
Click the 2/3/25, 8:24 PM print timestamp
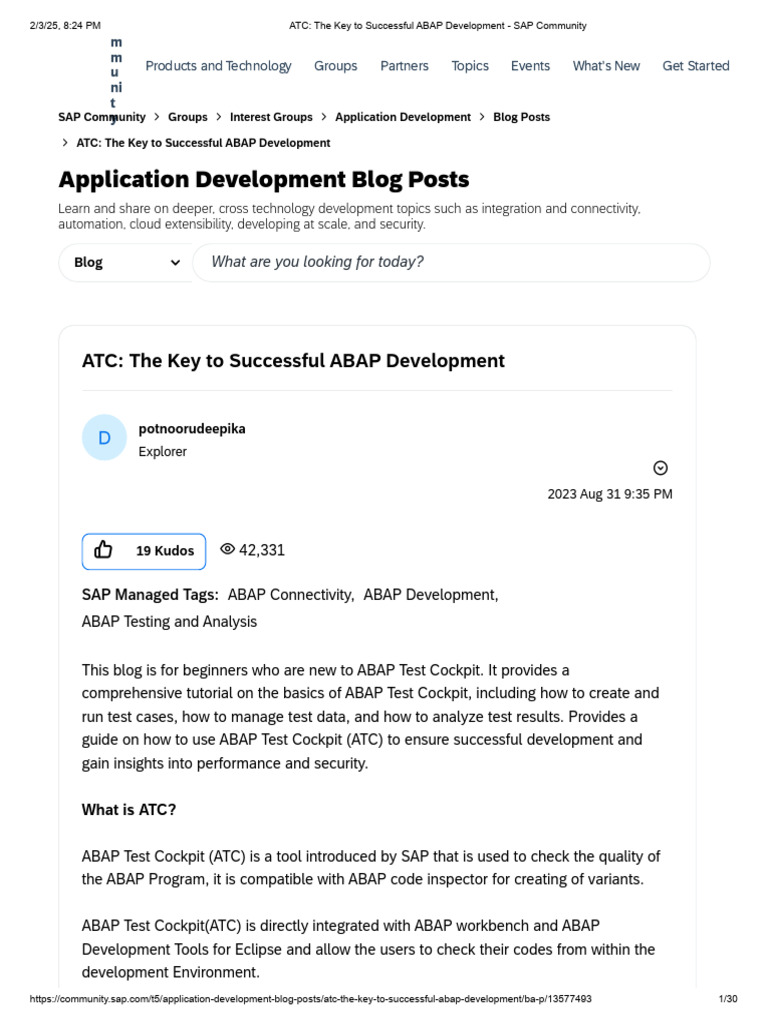coord(65,25)
